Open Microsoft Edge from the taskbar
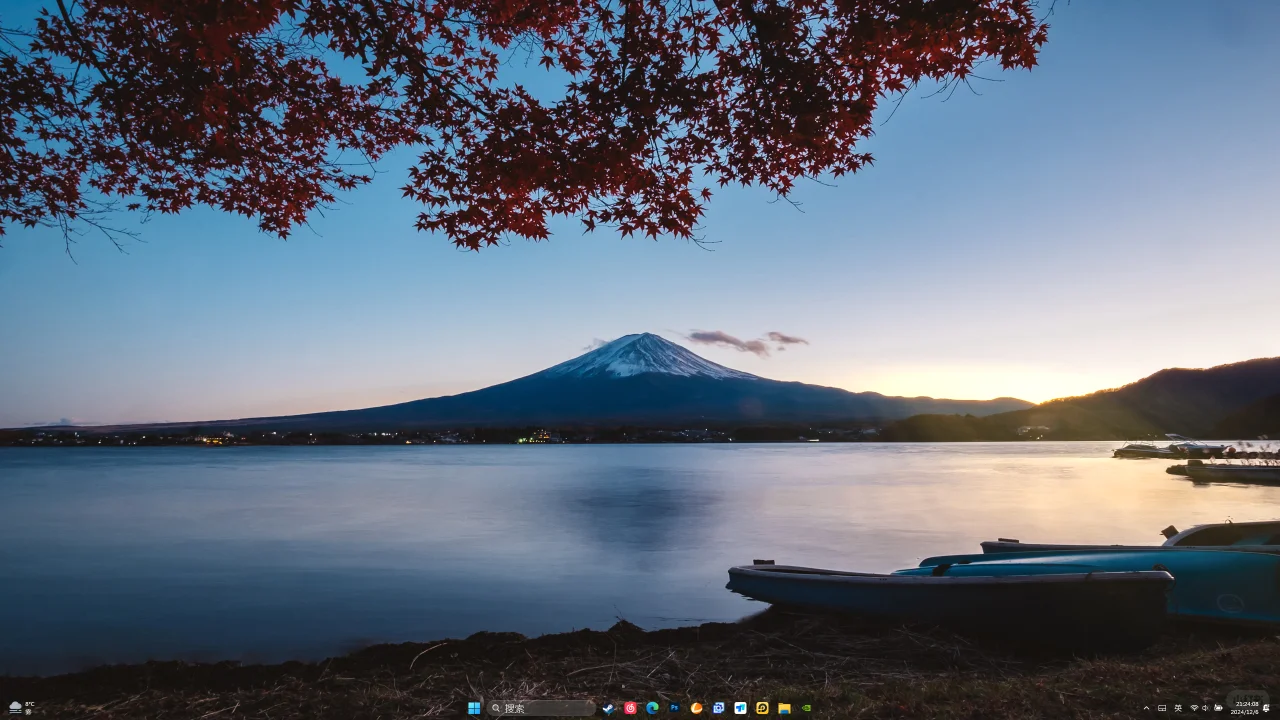 (652, 708)
